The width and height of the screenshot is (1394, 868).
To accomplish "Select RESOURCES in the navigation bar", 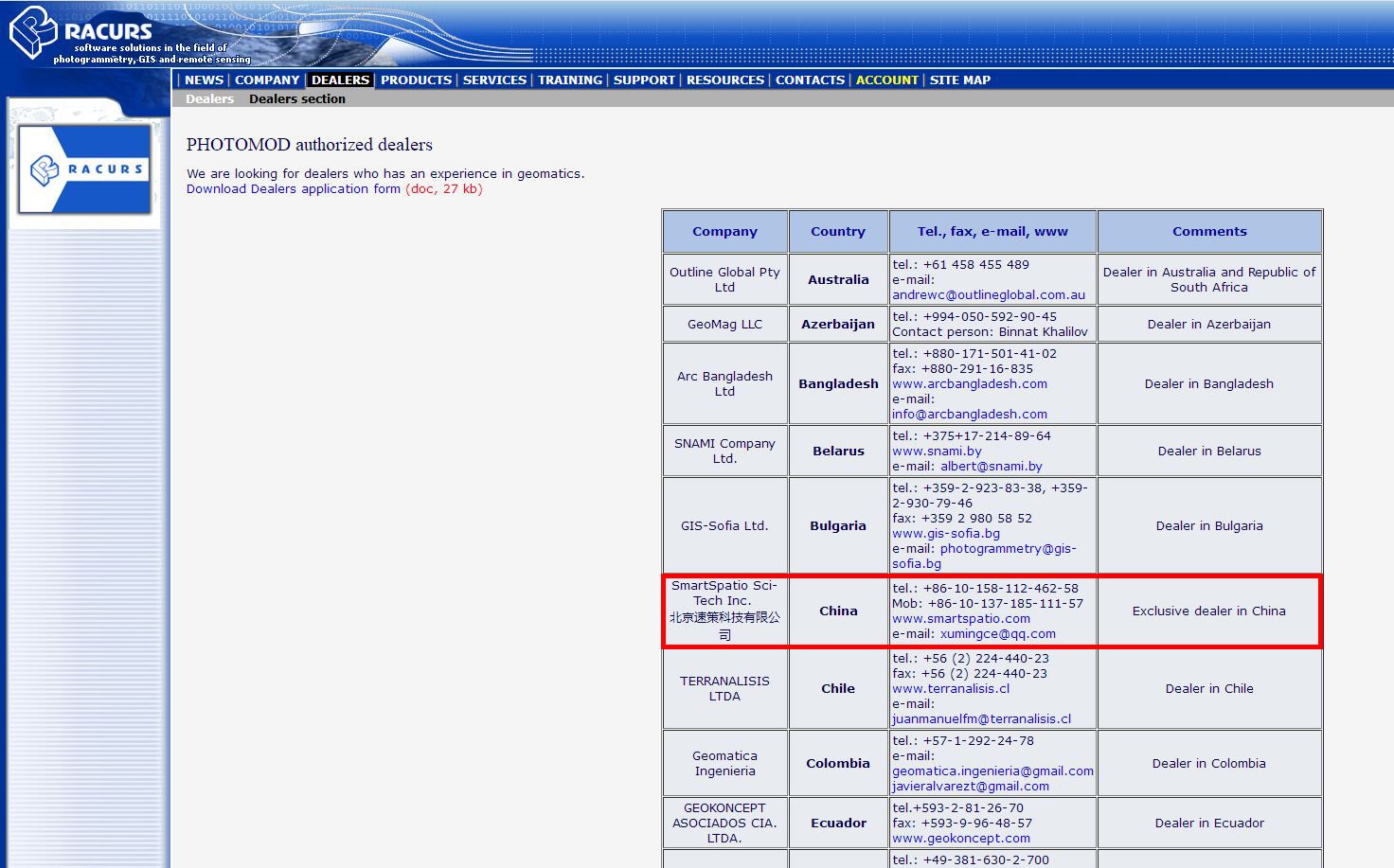I will (724, 80).
